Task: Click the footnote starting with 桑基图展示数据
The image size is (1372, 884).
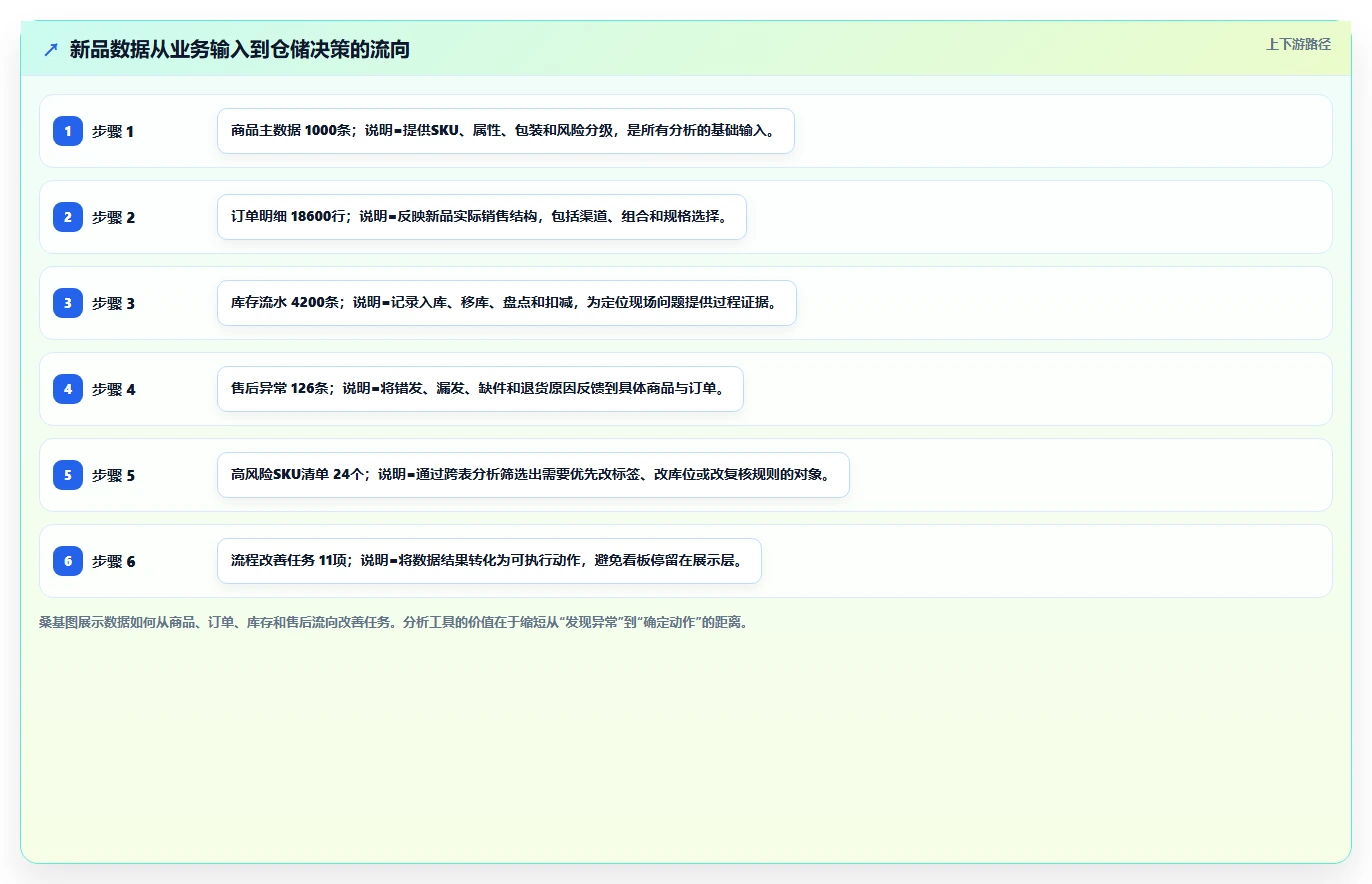Action: point(393,622)
